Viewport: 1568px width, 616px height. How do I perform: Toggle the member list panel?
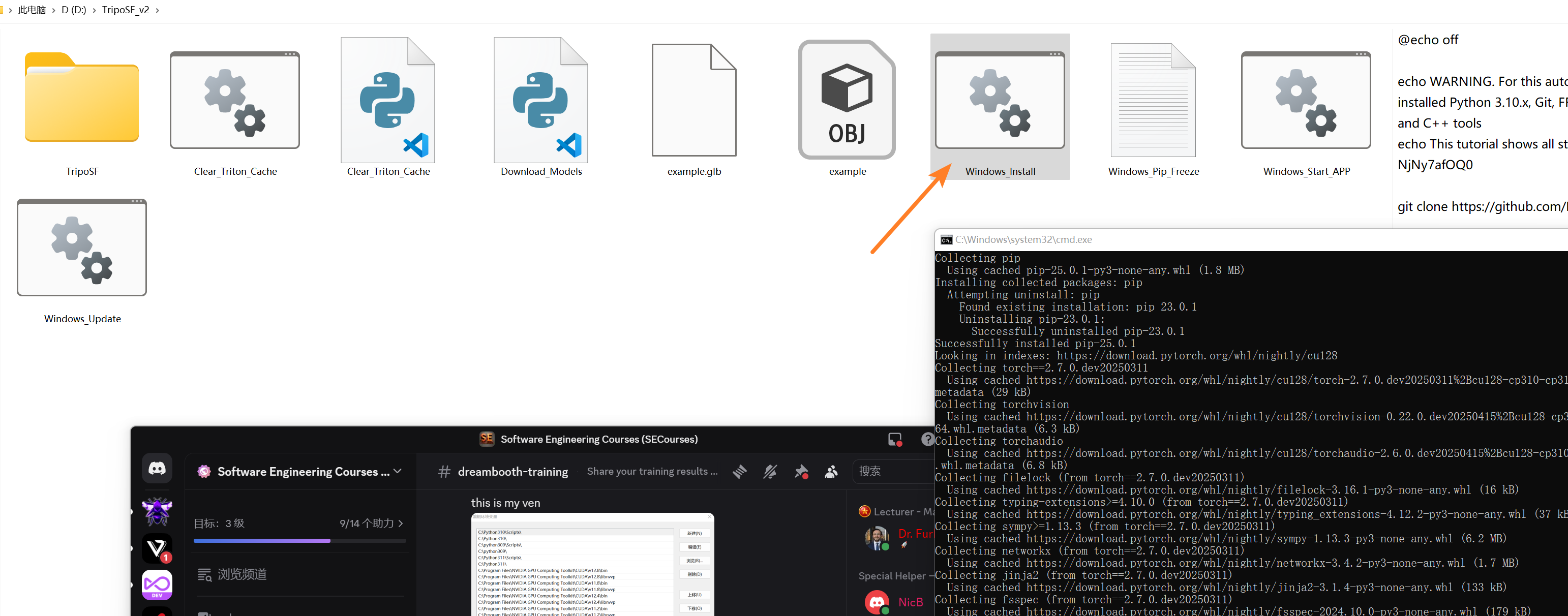(831, 471)
